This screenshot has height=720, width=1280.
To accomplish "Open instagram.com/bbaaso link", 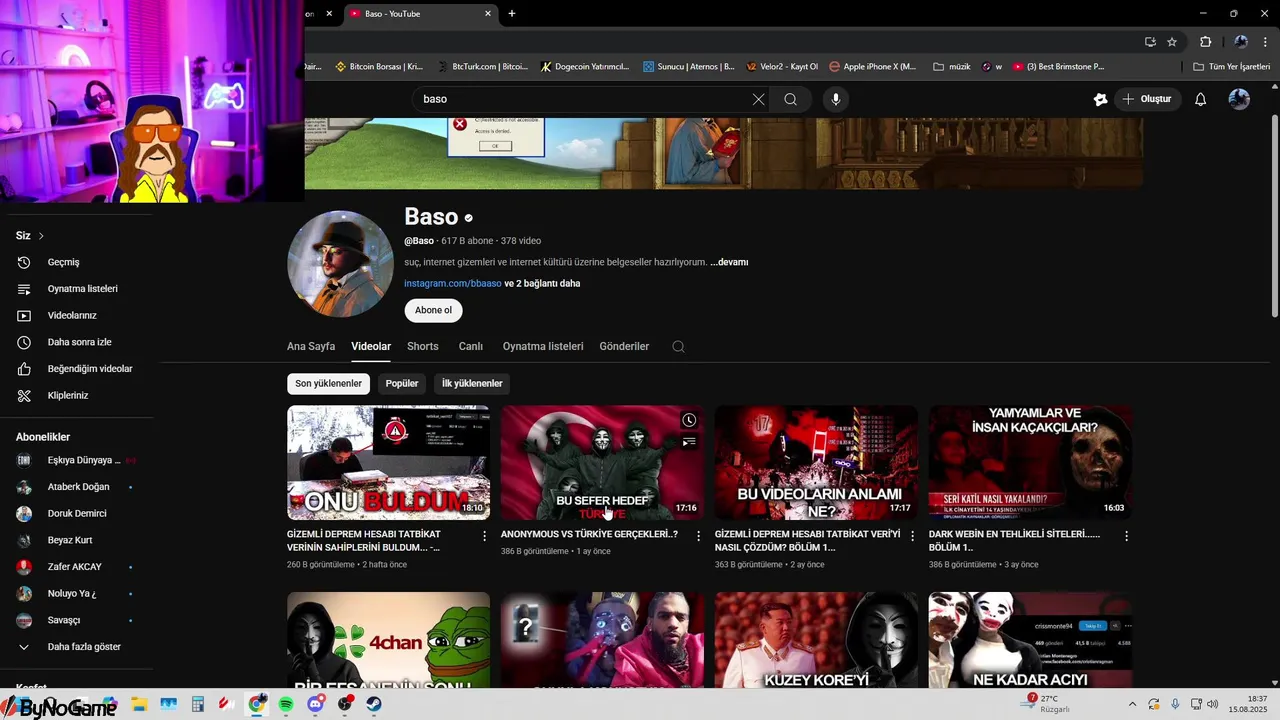I will [453, 283].
